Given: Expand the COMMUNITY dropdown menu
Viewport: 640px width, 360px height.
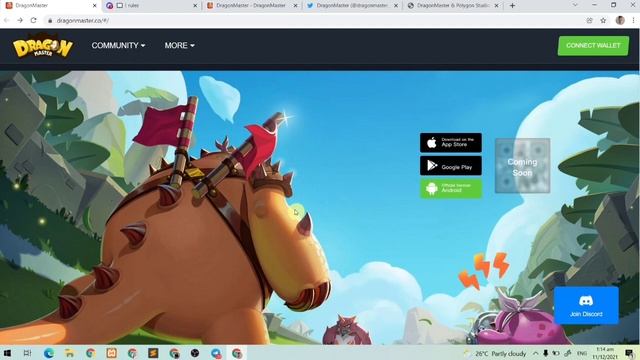Looking at the screenshot, I should point(118,45).
